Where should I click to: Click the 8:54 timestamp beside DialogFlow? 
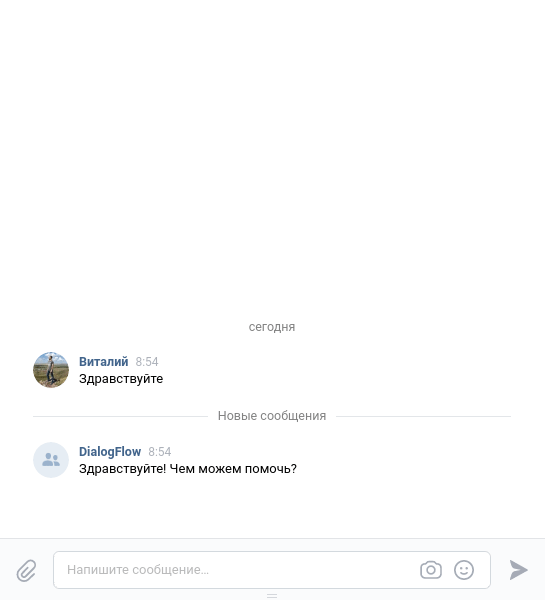pos(160,452)
